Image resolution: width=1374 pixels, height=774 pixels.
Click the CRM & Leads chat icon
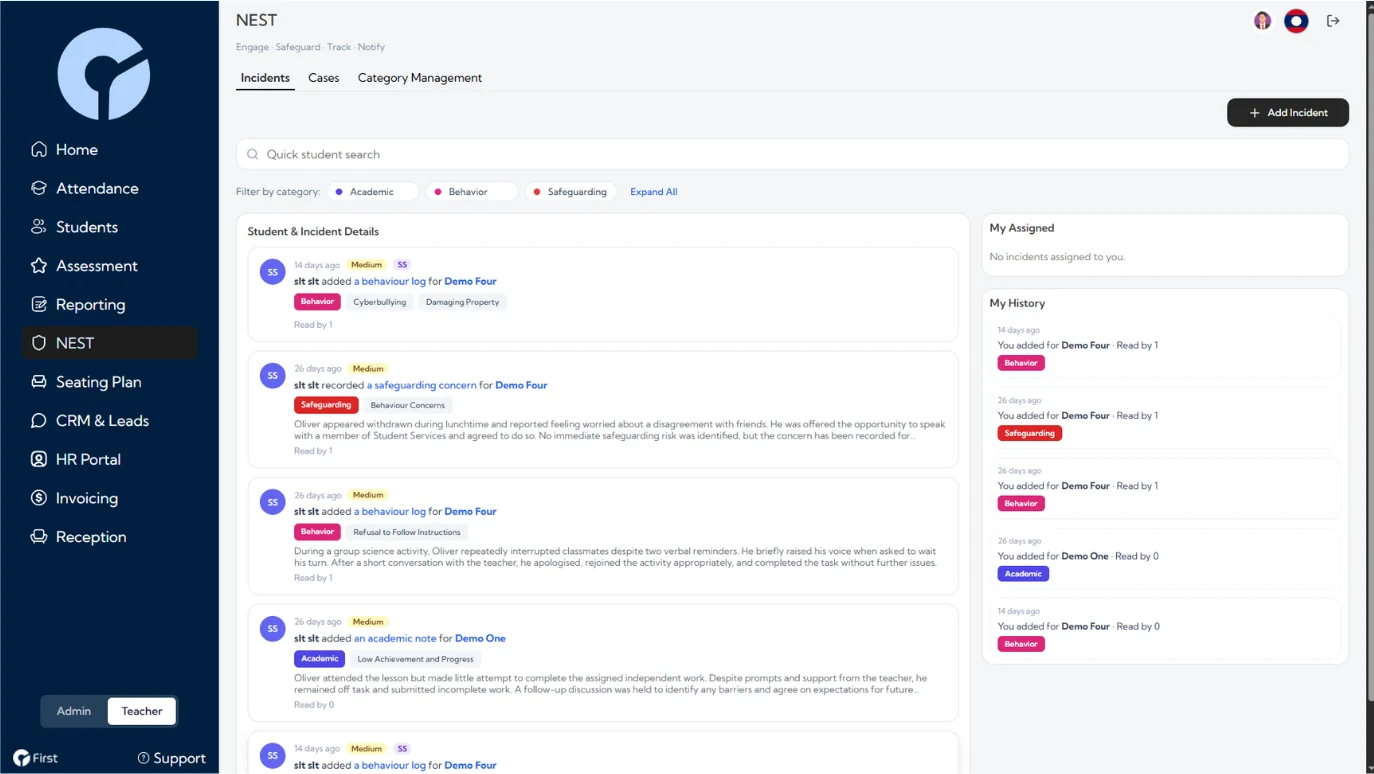[39, 421]
